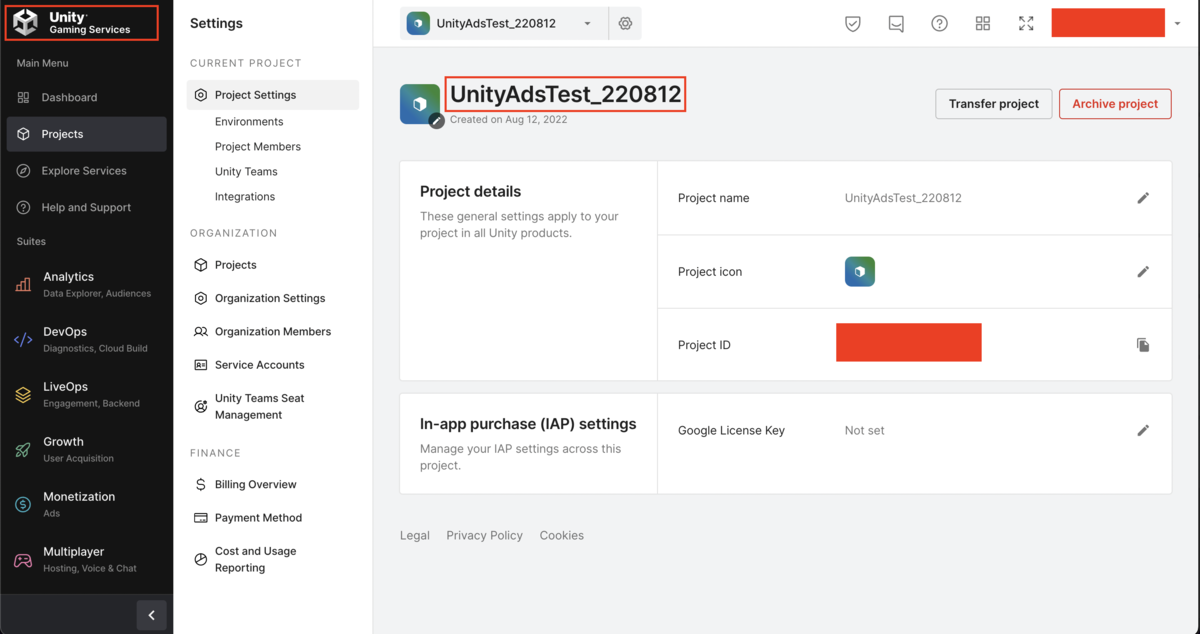Viewport: 1200px width, 634px height.
Task: Click the project icon edit badge by title
Action: 436,121
